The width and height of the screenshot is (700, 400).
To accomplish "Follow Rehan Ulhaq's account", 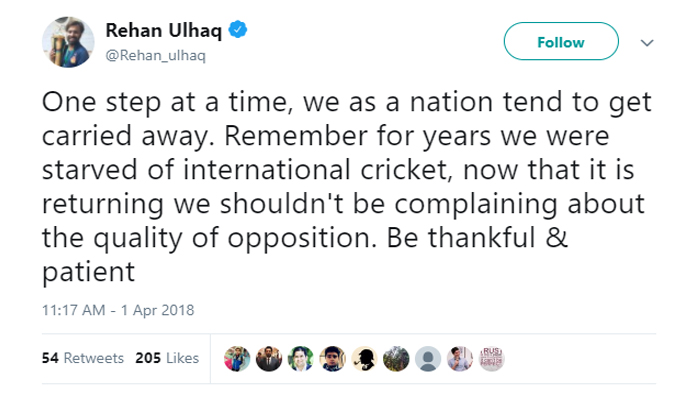I will click(x=561, y=42).
